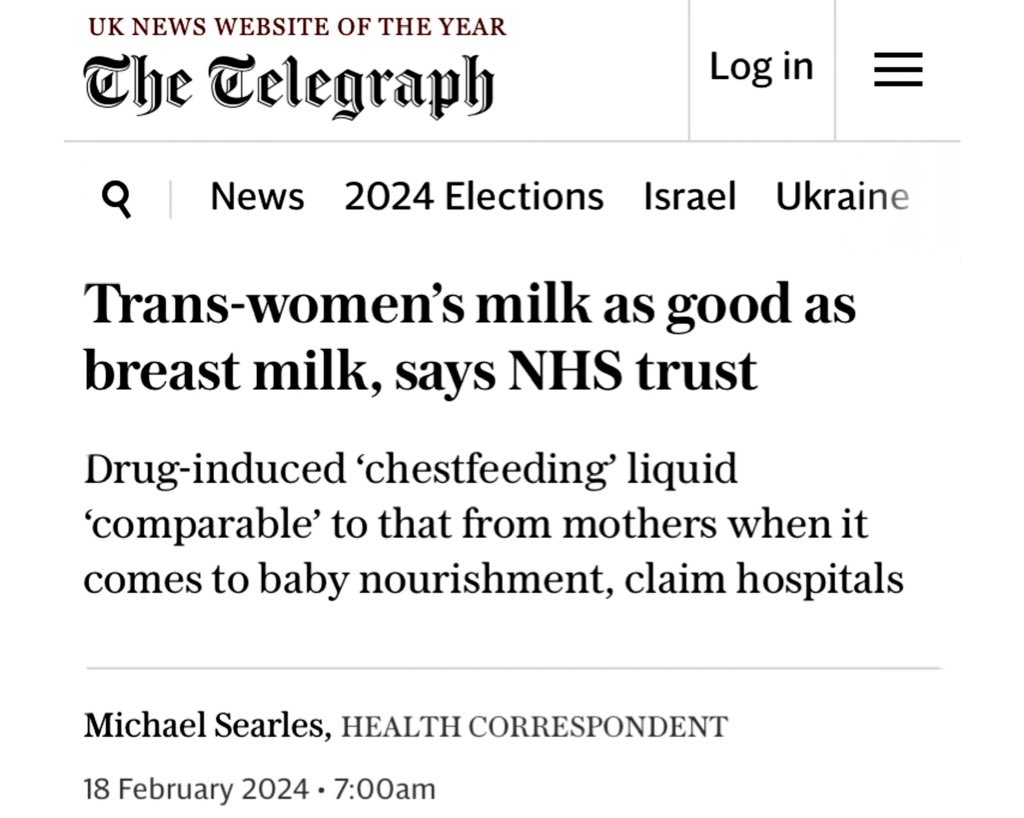
Task: Click the 'UK News Website of the Year' tagline
Action: point(297,27)
